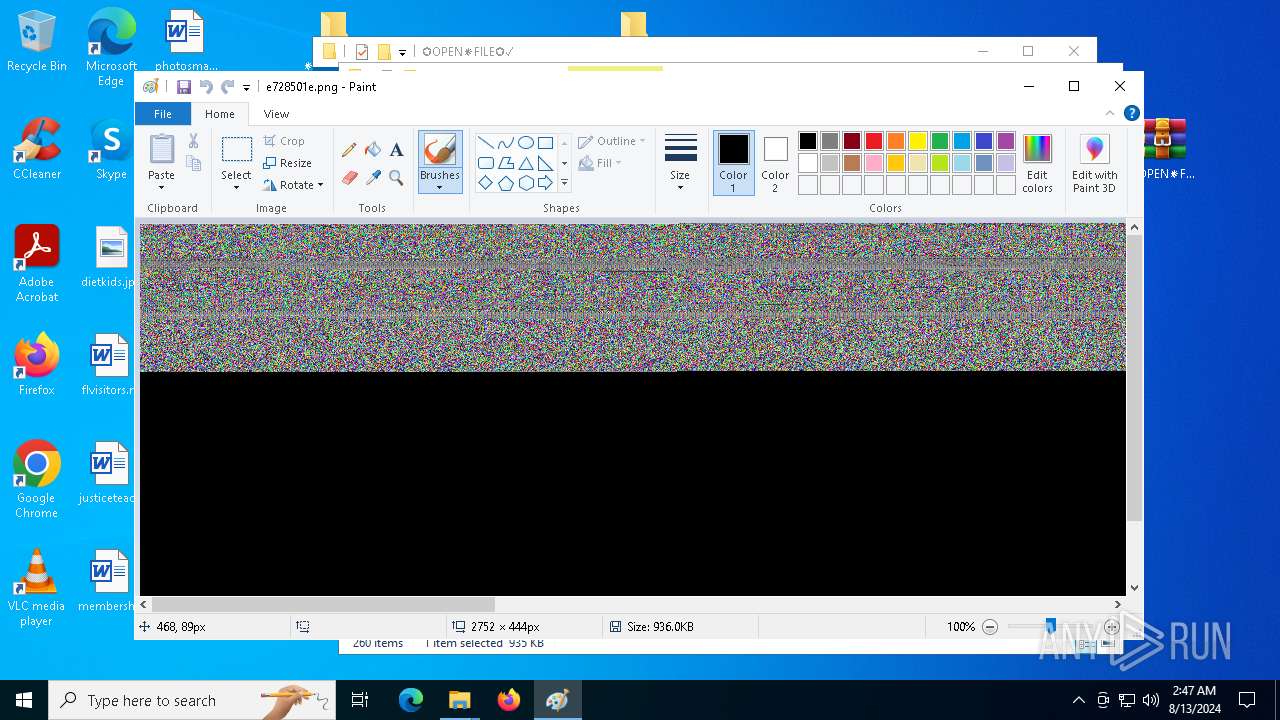Select the Pencil tool
The height and width of the screenshot is (720, 1280).
(349, 150)
